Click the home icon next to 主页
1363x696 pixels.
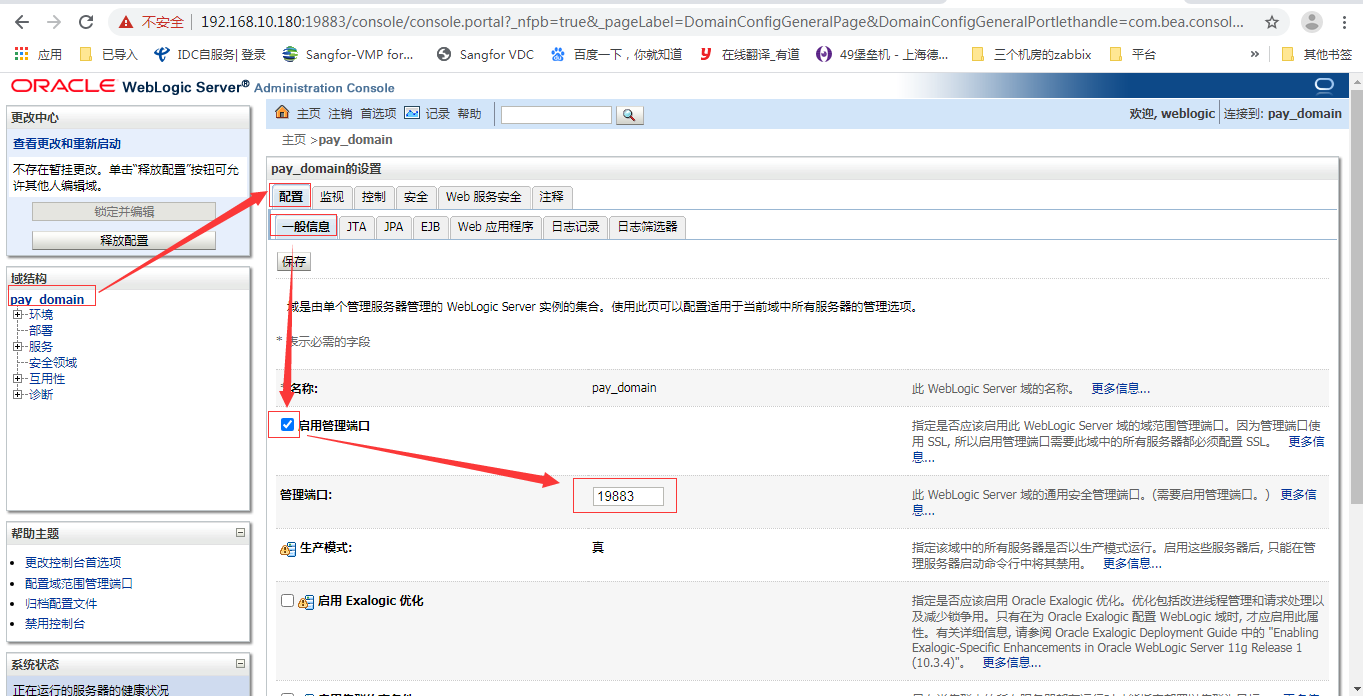tap(282, 113)
